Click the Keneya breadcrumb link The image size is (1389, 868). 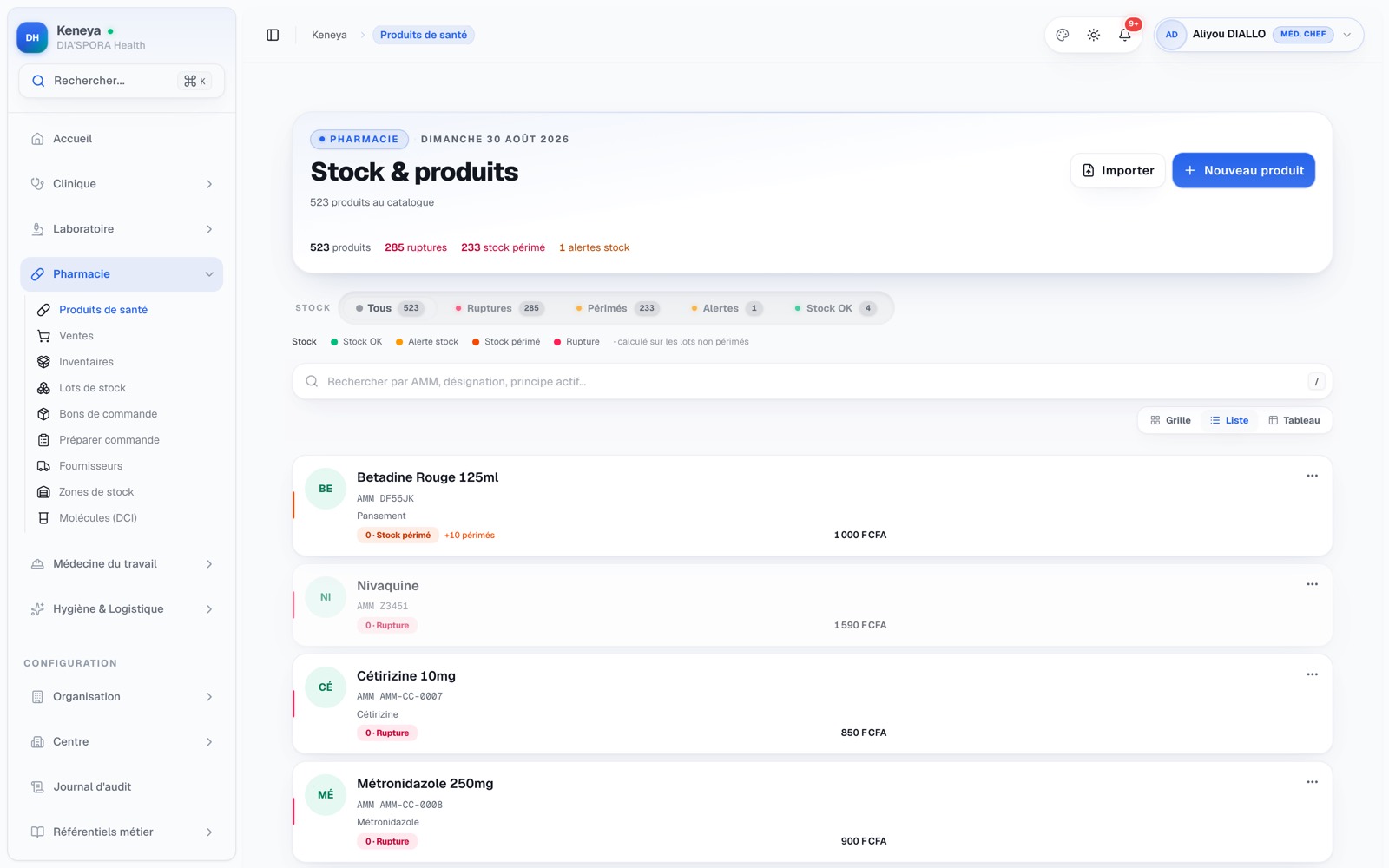(x=329, y=35)
